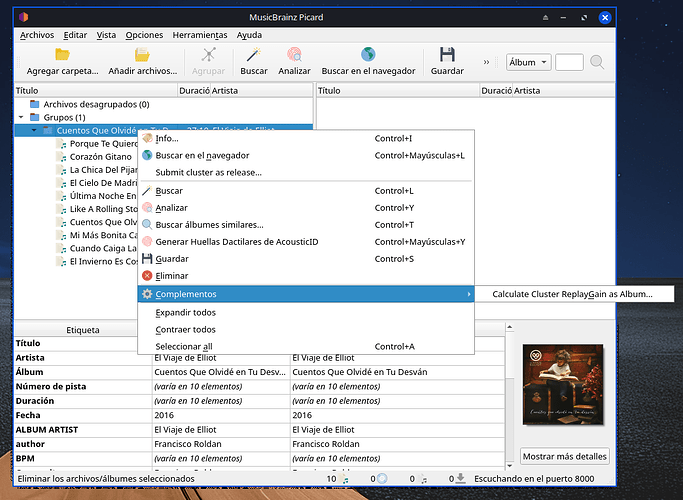Screen dimensions: 683x500
Task: Click the Añadir archivos toolbar icon
Action: tap(142, 55)
